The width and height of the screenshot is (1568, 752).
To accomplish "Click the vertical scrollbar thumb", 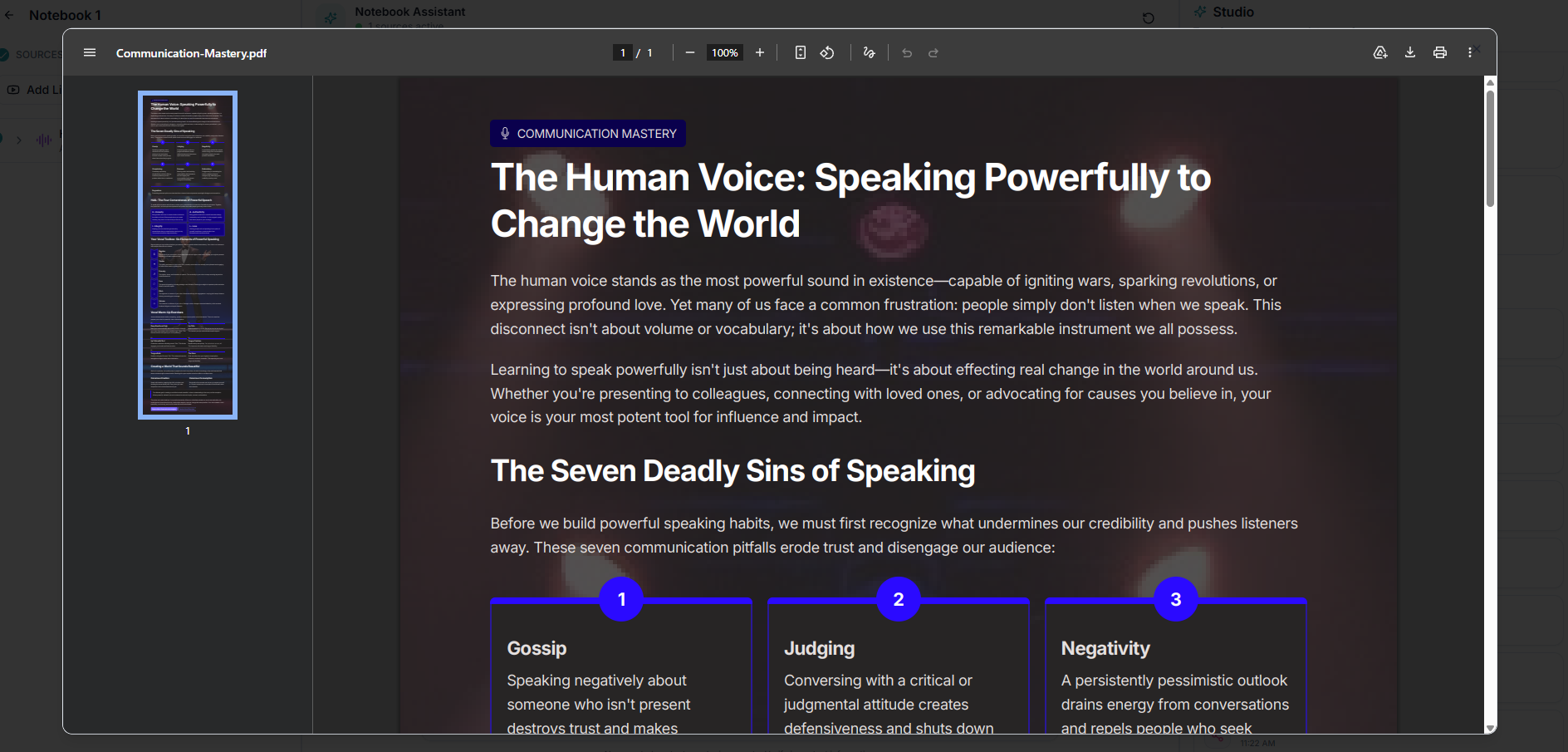I will pos(1490,148).
